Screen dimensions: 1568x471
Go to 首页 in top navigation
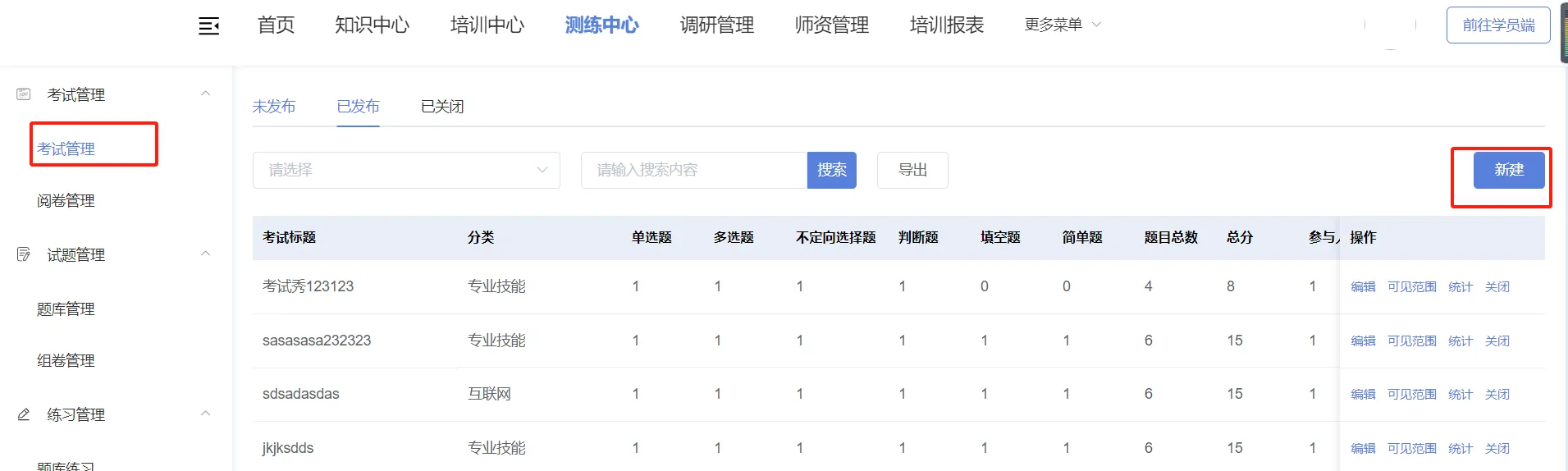(276, 25)
